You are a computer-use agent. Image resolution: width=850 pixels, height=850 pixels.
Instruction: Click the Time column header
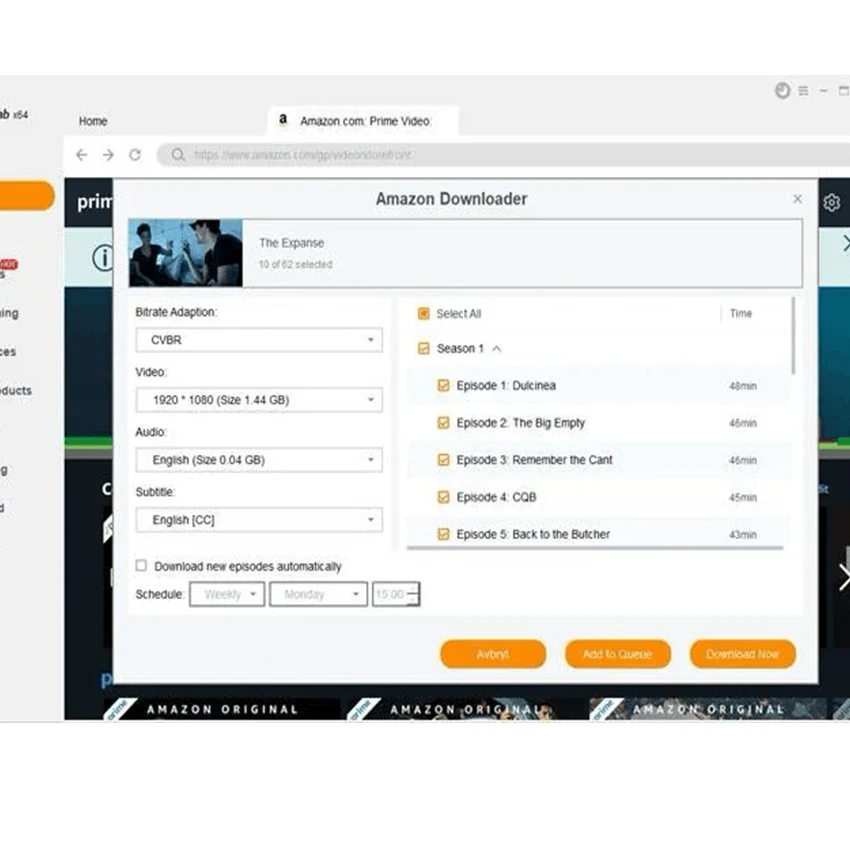point(740,314)
